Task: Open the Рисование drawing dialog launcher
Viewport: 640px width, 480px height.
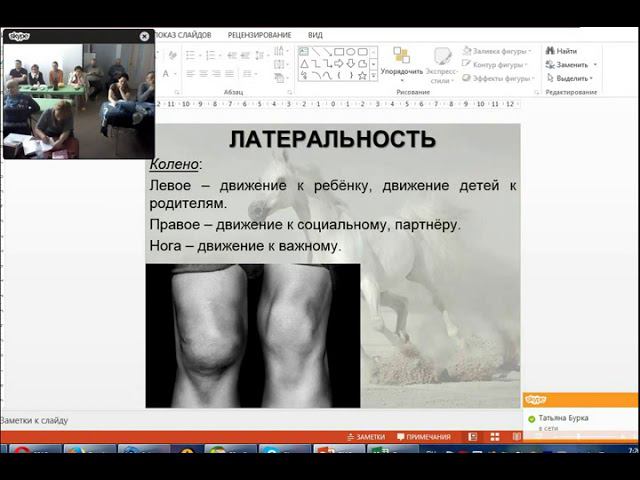Action: [x=536, y=93]
